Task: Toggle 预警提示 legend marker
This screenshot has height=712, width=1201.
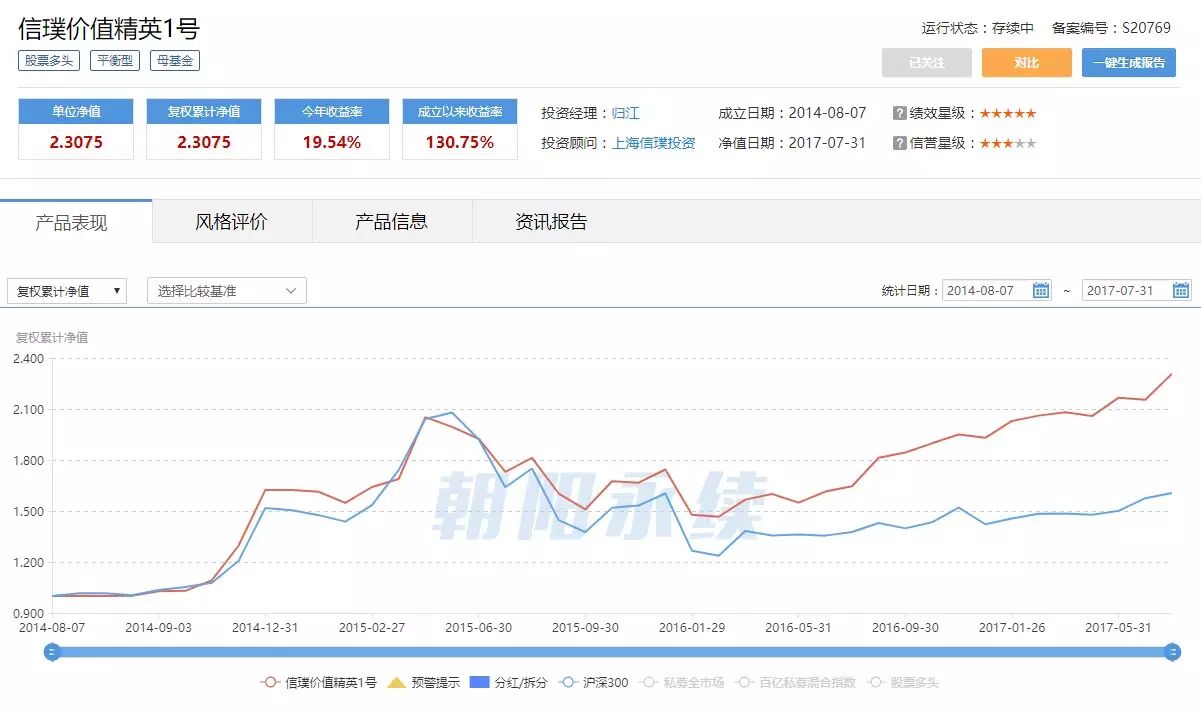Action: pyautogui.click(x=423, y=682)
